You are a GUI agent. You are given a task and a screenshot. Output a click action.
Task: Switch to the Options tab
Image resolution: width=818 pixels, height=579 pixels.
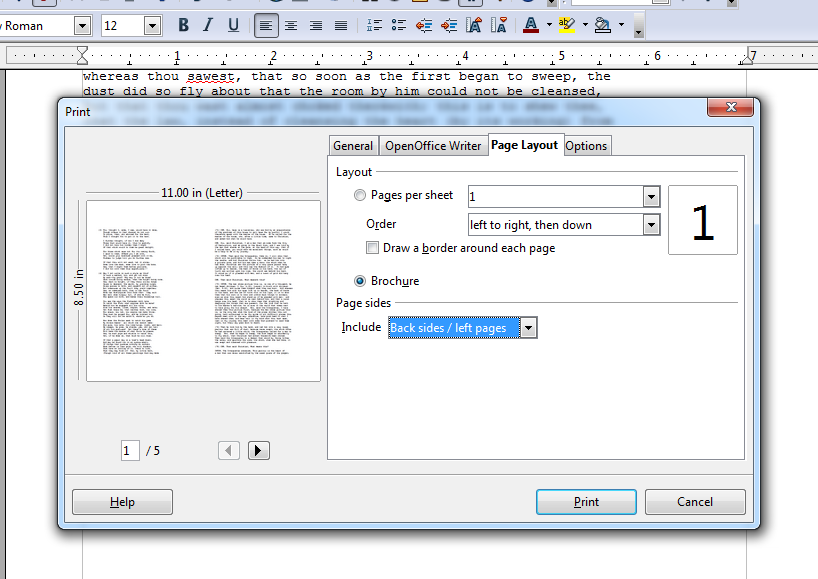coord(586,146)
